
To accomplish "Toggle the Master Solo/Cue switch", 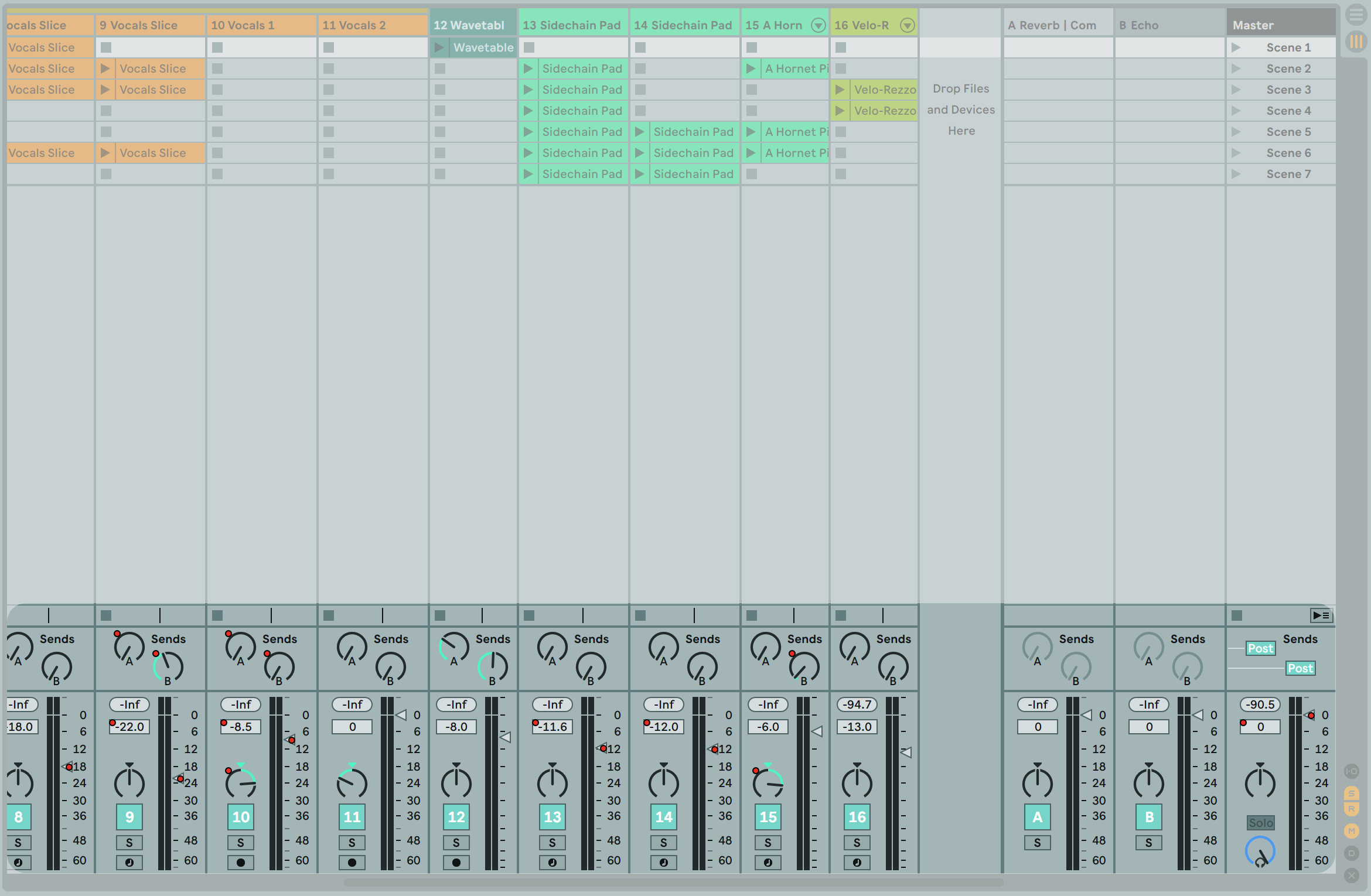I will click(1261, 823).
